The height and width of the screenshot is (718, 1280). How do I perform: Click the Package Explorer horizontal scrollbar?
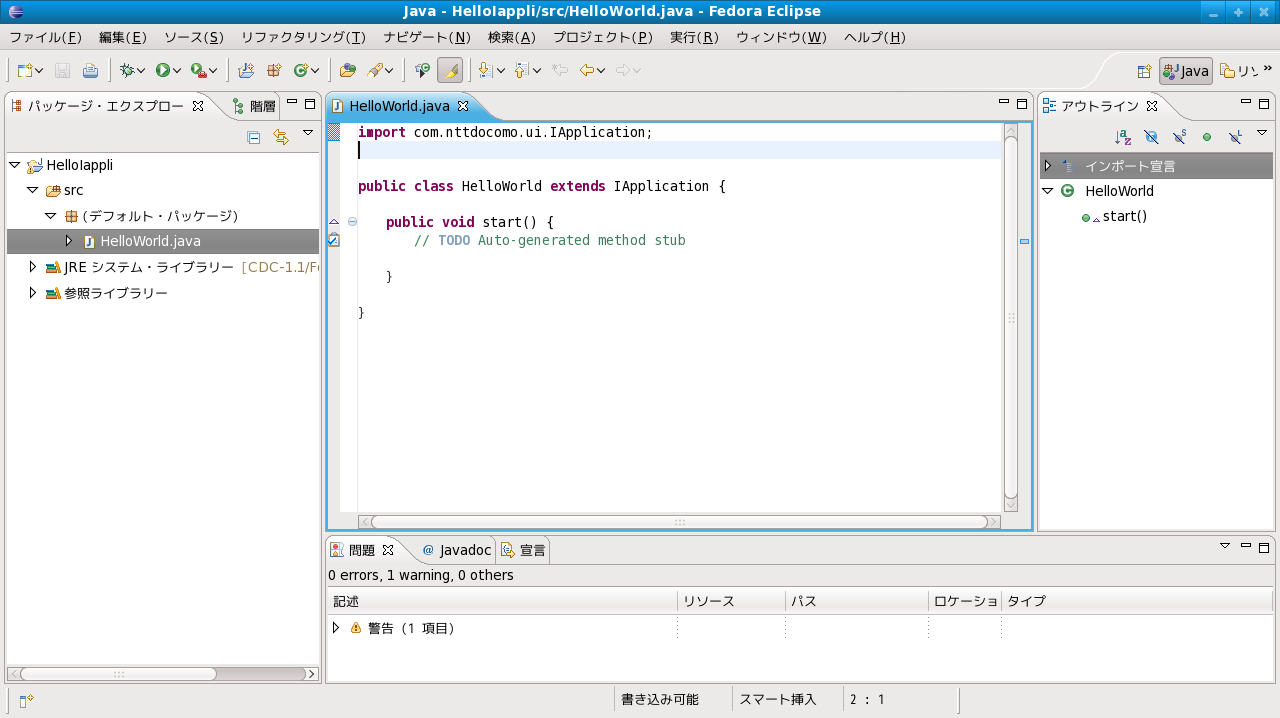(162, 674)
